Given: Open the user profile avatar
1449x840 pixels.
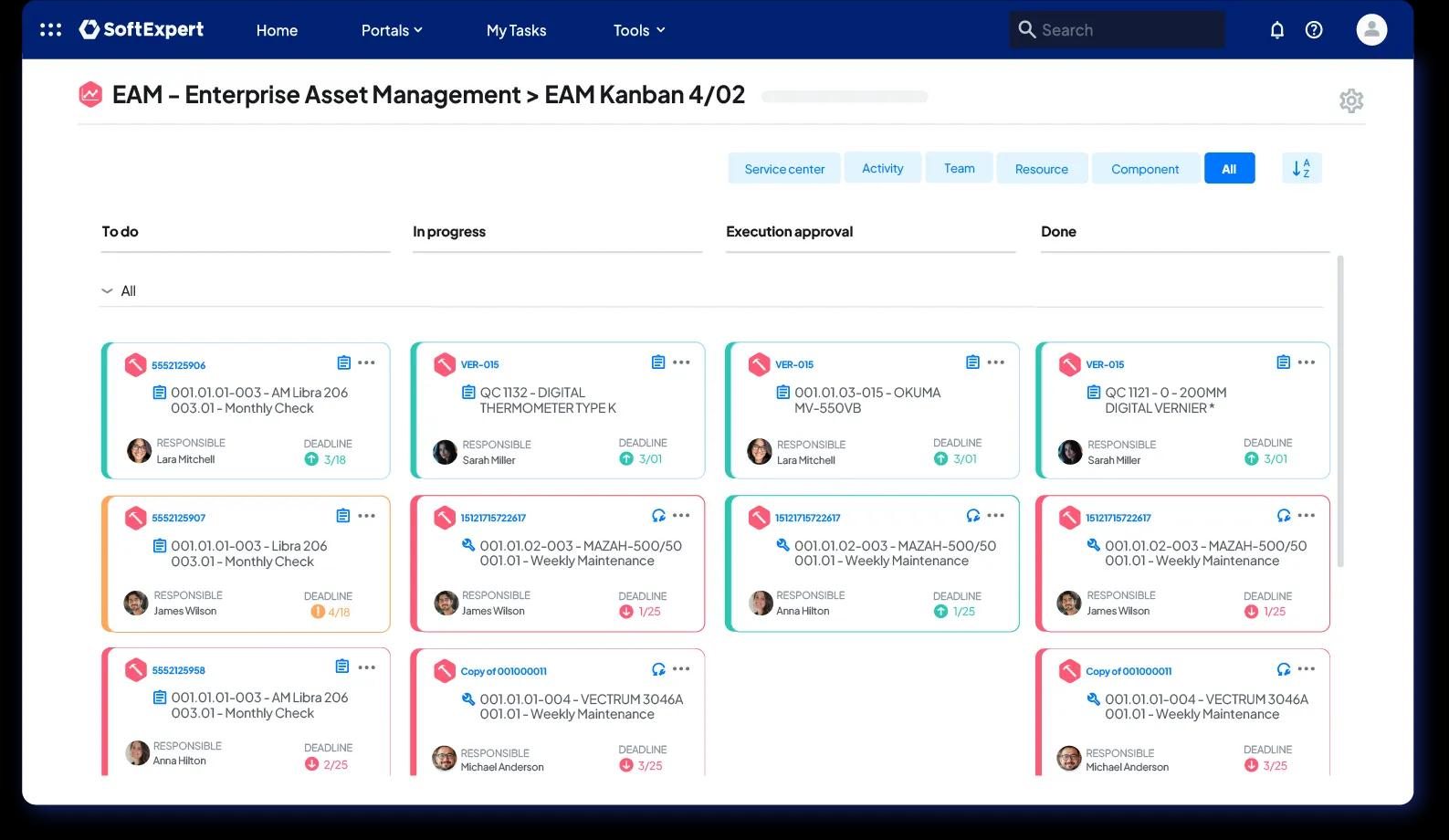Looking at the screenshot, I should tap(1371, 30).
